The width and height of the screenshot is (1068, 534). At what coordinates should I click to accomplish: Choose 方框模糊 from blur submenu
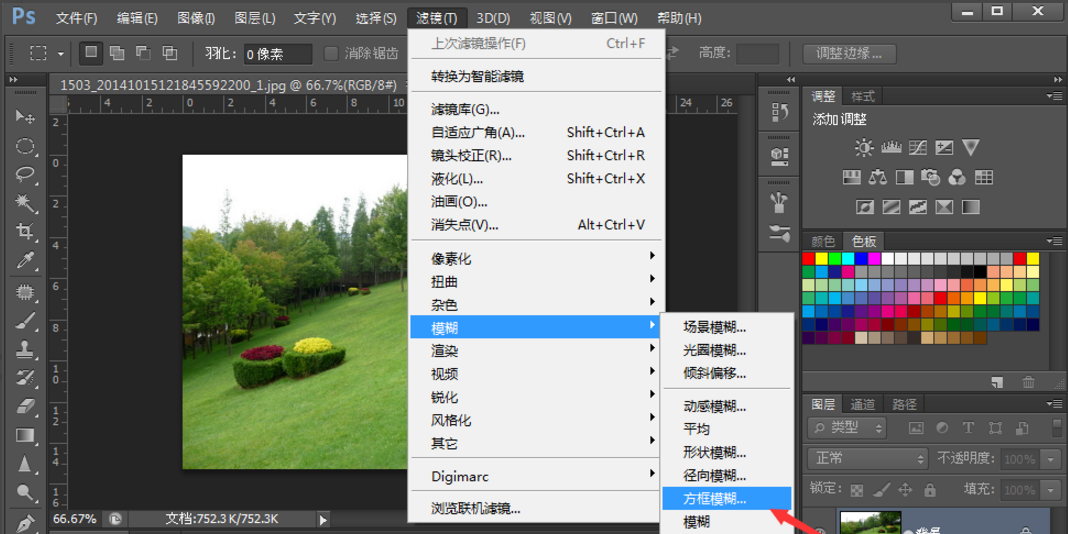714,498
